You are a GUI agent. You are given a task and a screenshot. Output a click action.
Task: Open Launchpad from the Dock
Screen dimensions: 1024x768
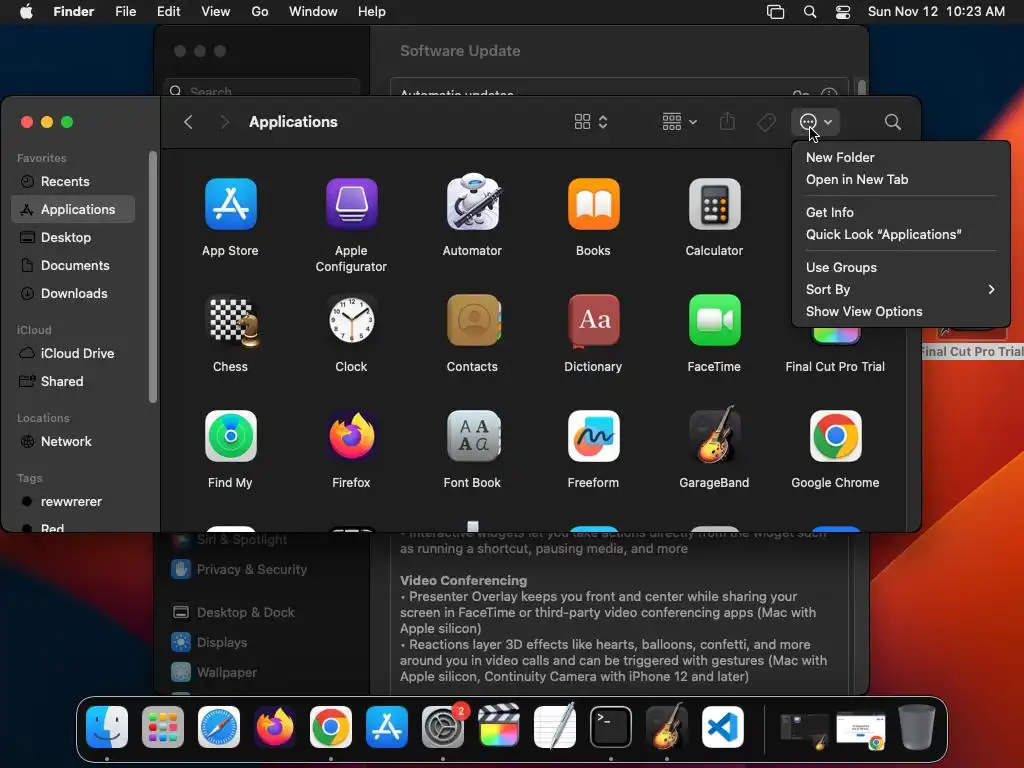163,728
